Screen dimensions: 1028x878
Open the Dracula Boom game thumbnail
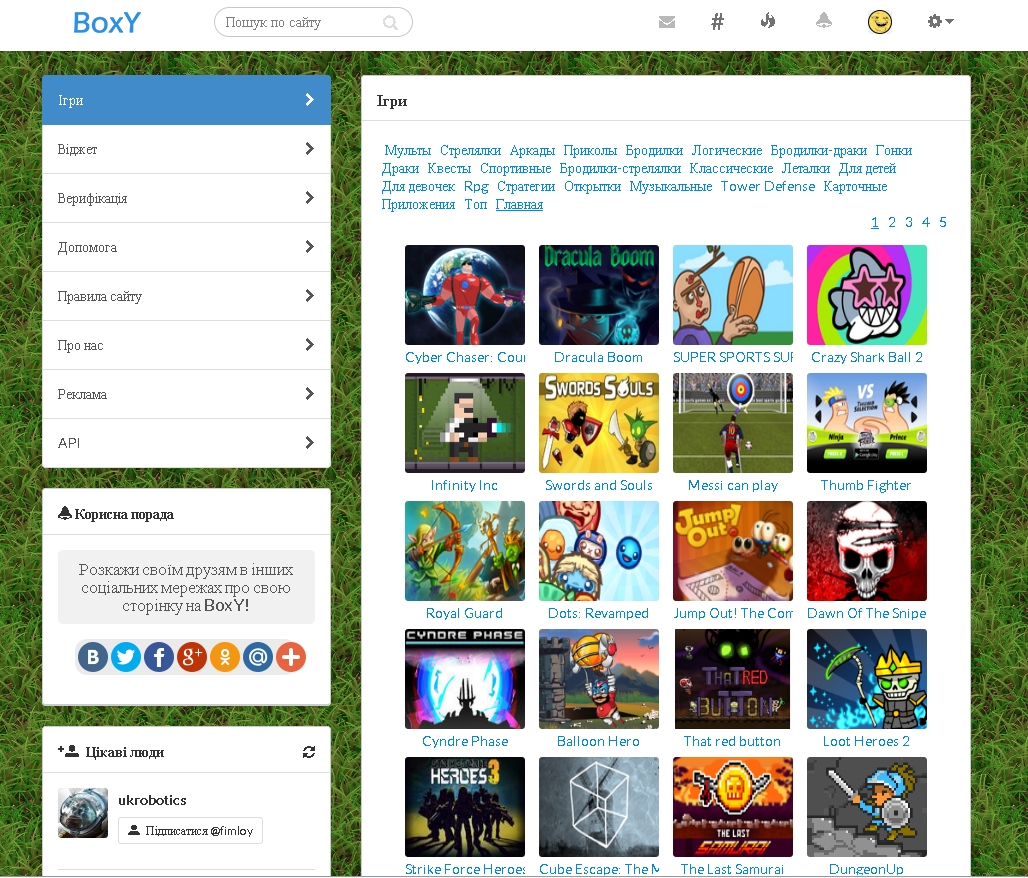tap(599, 295)
